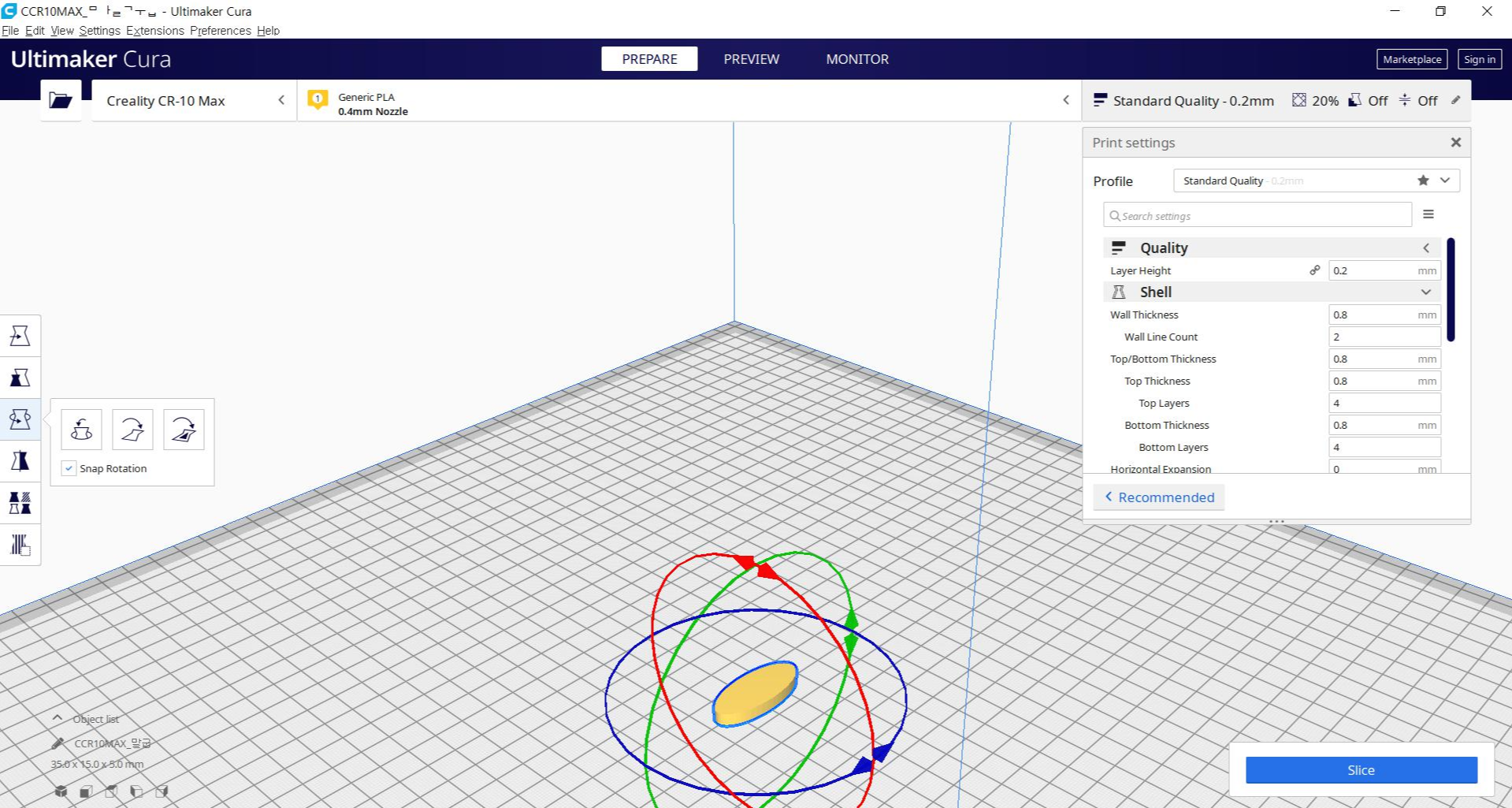This screenshot has width=1512, height=808.
Task: Toggle the Snap Rotation checkbox
Action: coord(69,468)
